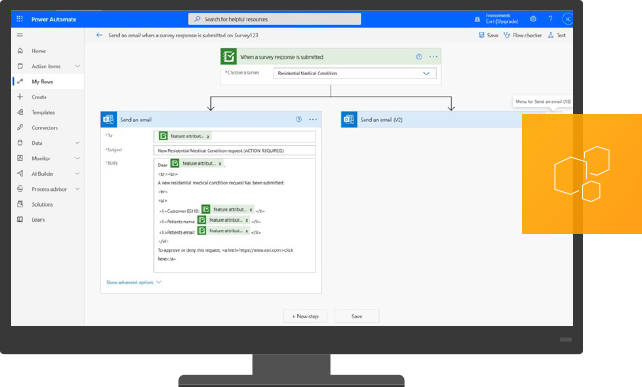Remove the feature attribute token in To field
Screen dimensions: 642x387
pyautogui.click(x=208, y=136)
